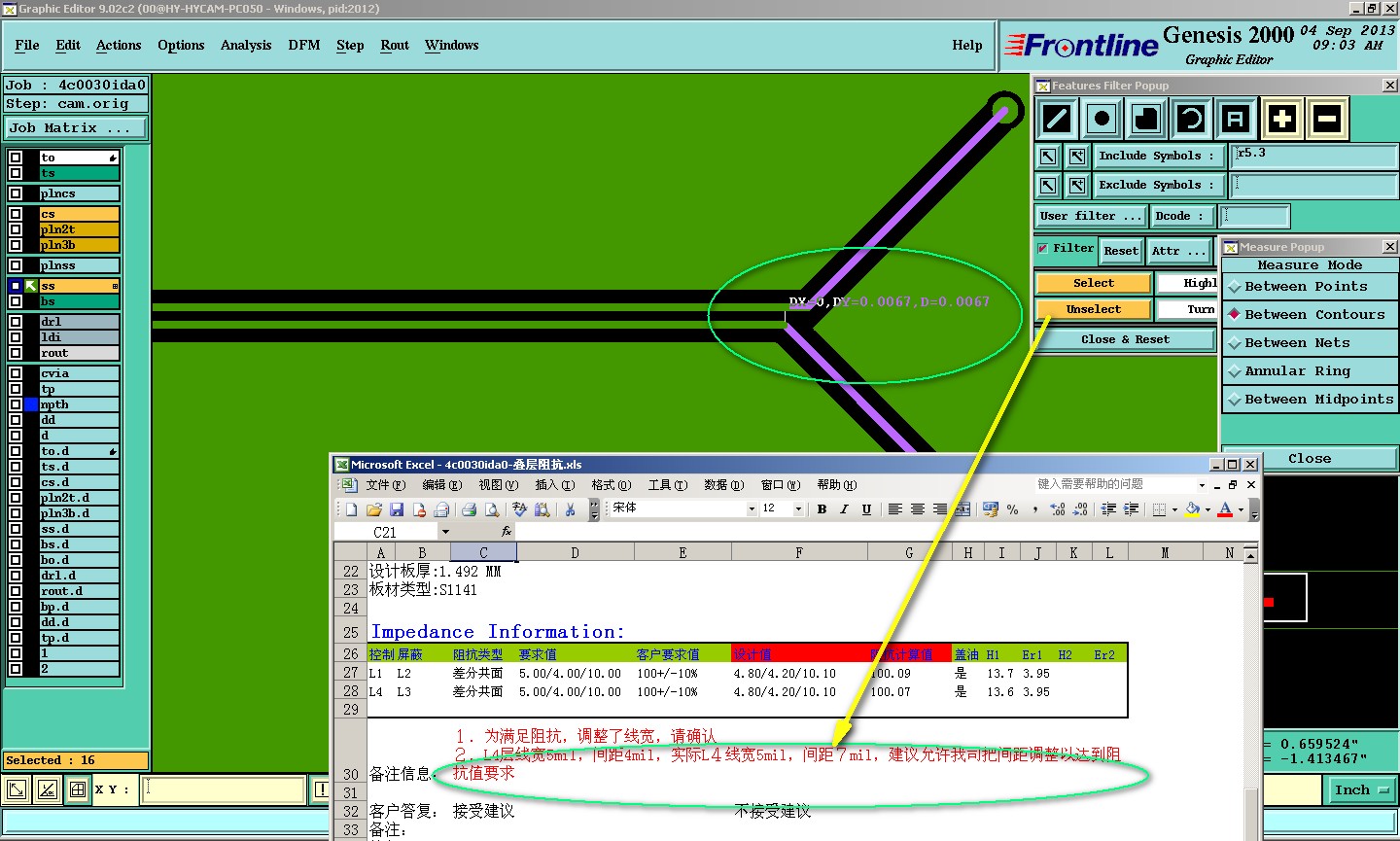Click Excel font color A swatch
This screenshot has width=1400, height=841.
click(1225, 509)
